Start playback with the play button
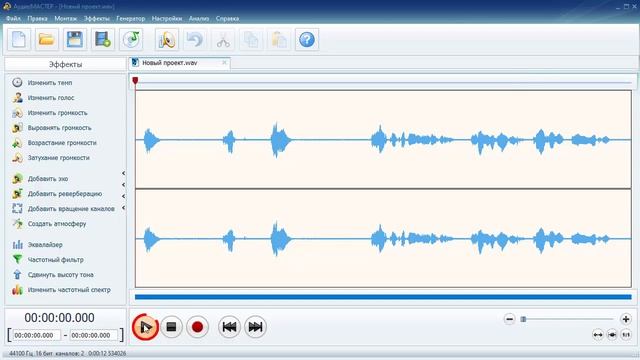Viewport: 640px width, 360px height. 145,327
